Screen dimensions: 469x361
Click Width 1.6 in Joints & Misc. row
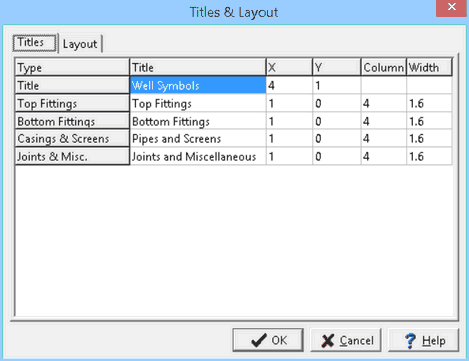pos(429,156)
